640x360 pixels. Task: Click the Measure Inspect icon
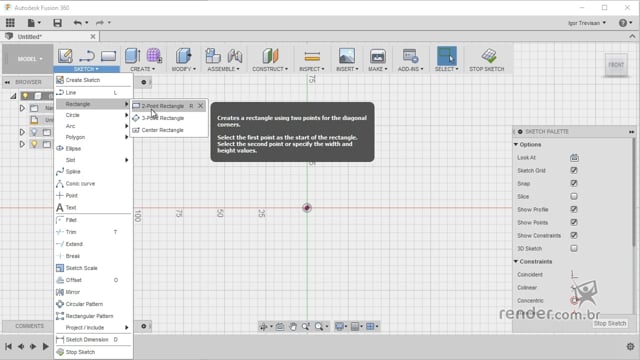pos(312,56)
